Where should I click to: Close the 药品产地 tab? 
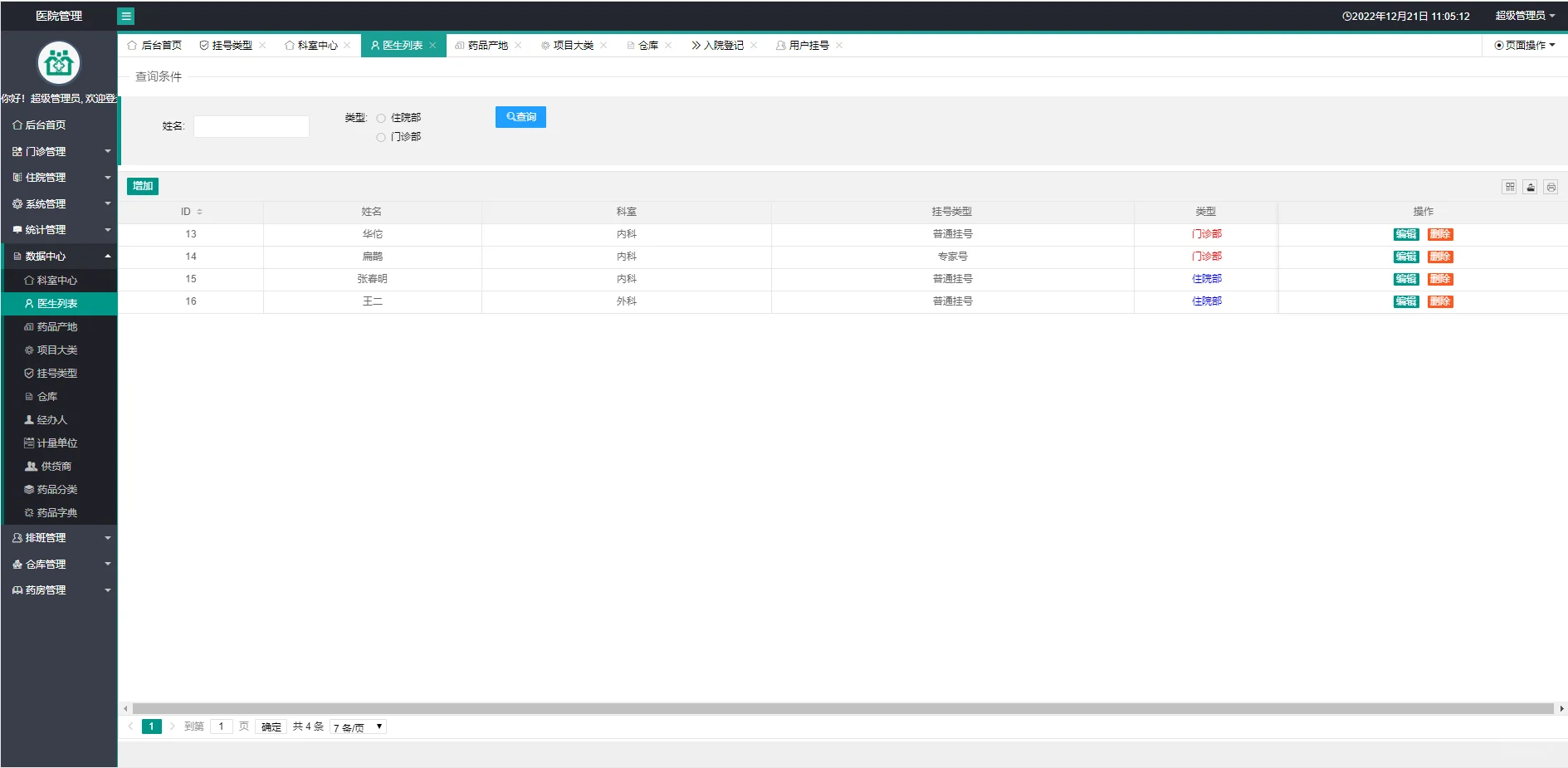(518, 46)
